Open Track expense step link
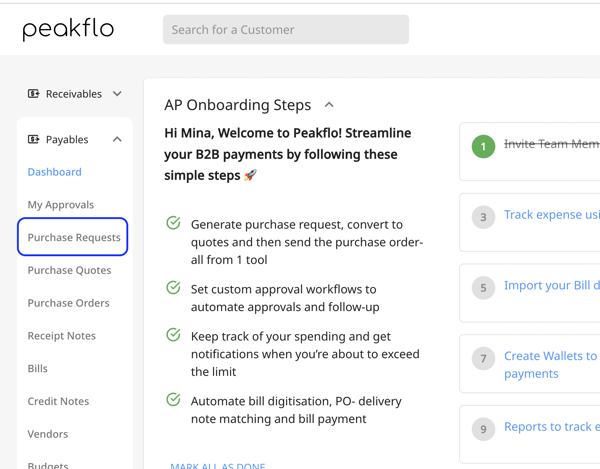The image size is (600, 469). (552, 215)
